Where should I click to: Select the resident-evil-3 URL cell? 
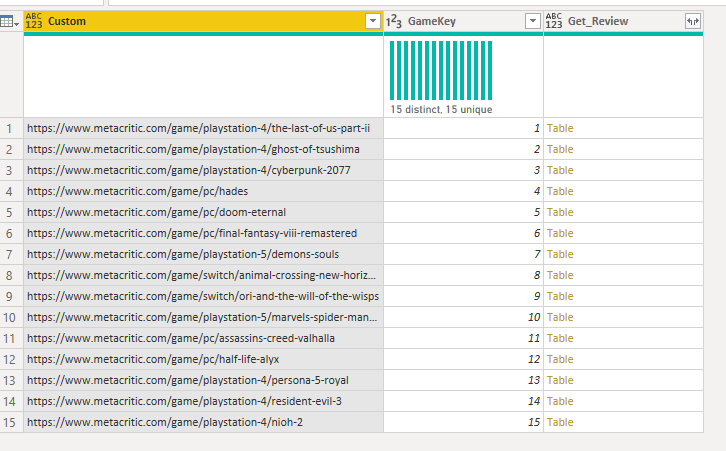tap(204, 401)
